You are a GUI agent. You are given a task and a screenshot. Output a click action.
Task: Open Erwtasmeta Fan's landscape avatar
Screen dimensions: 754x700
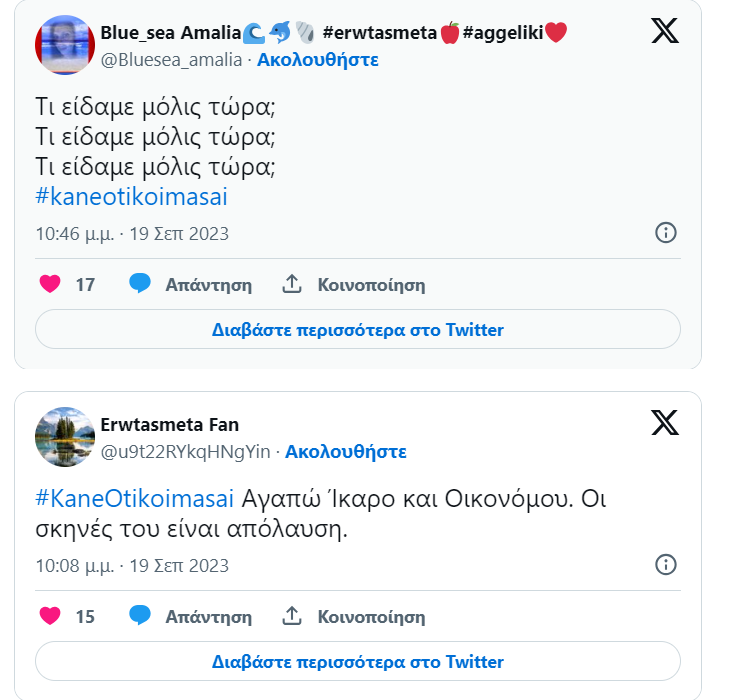click(65, 437)
